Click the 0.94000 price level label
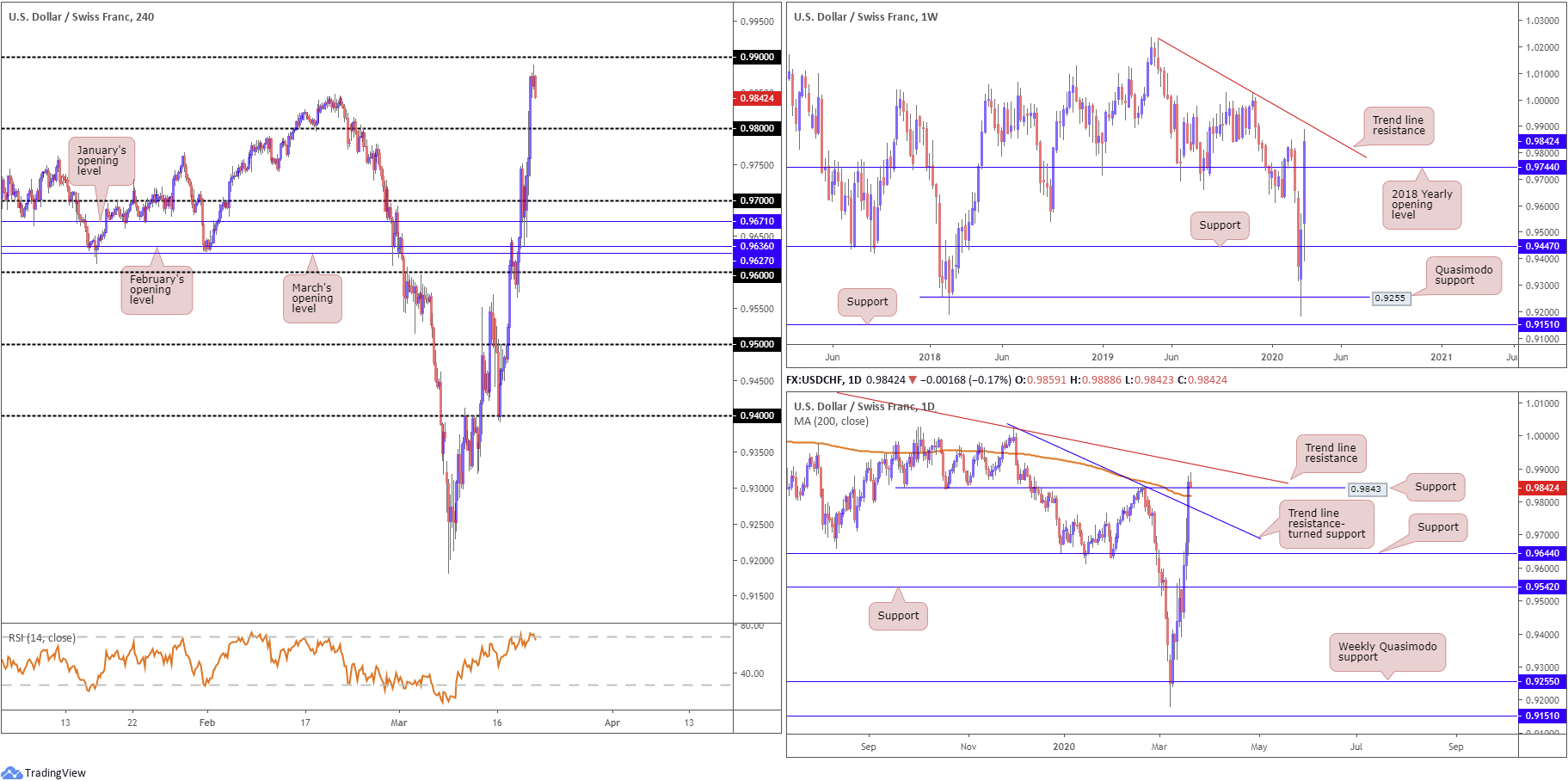The width and height of the screenshot is (1568, 781). click(x=757, y=415)
